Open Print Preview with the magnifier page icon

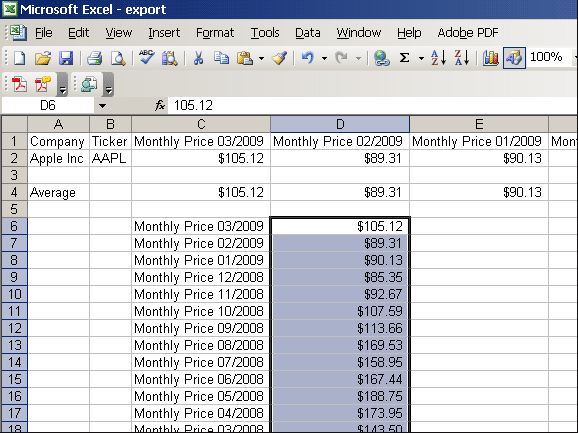(x=118, y=58)
